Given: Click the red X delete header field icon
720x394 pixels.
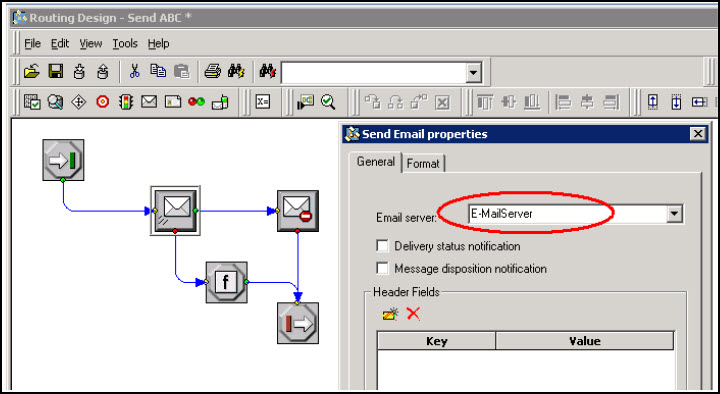Looking at the screenshot, I should coord(413,314).
